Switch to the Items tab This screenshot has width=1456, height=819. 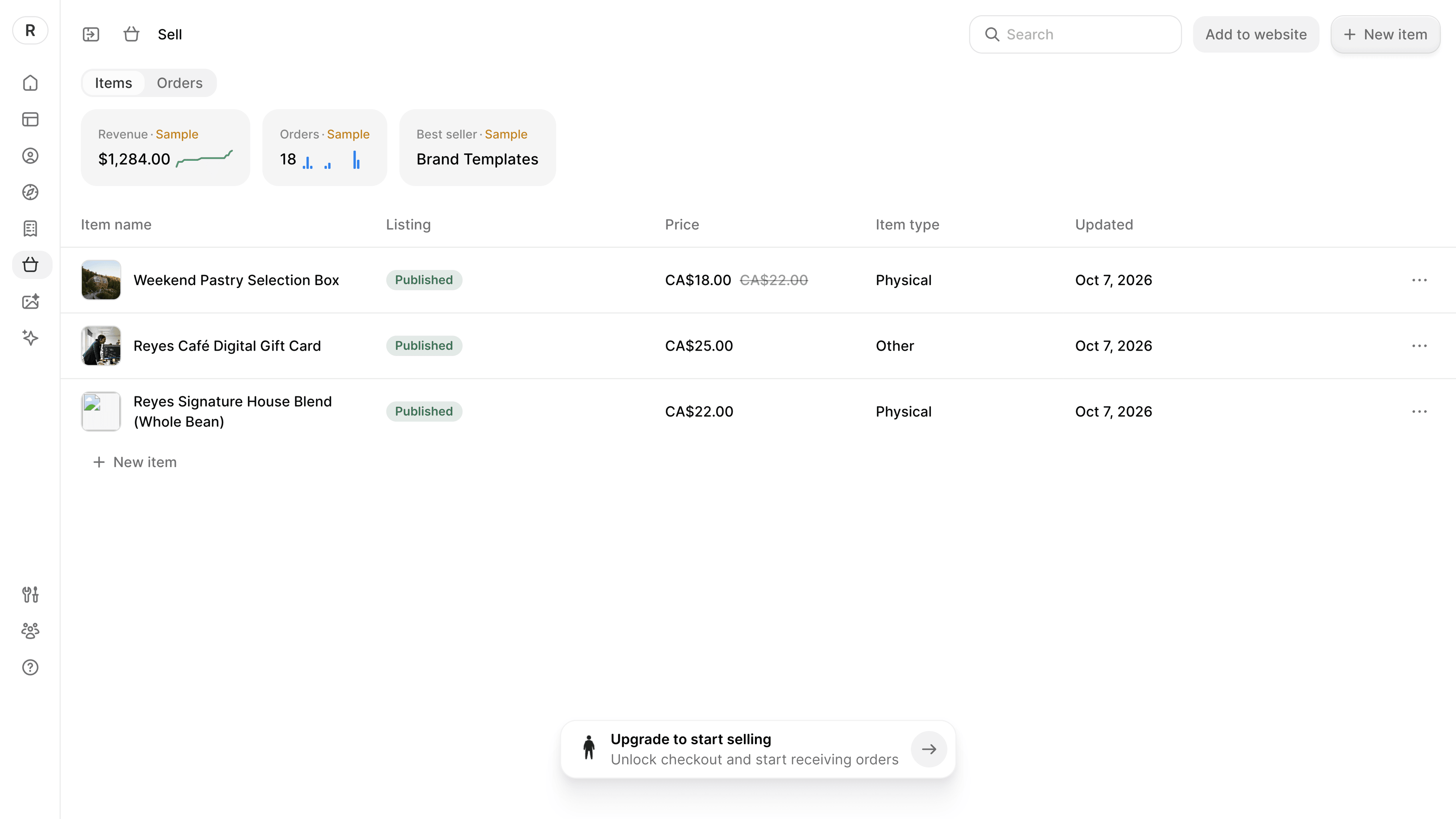coord(113,83)
